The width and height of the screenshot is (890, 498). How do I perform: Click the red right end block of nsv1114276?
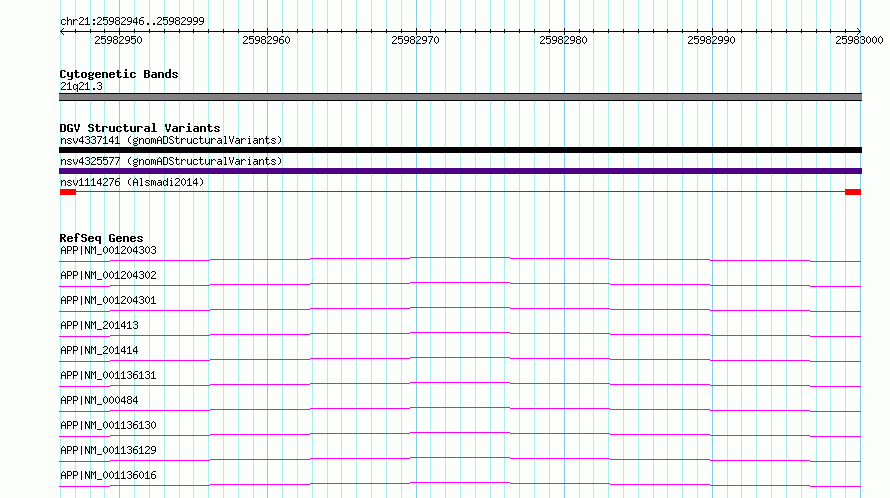pos(853,192)
